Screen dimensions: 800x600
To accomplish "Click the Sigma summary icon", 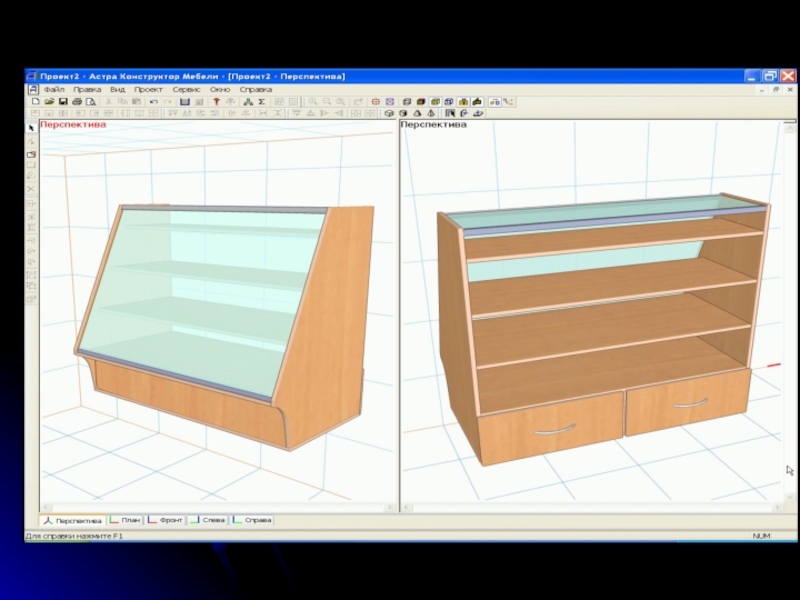I will point(262,102).
